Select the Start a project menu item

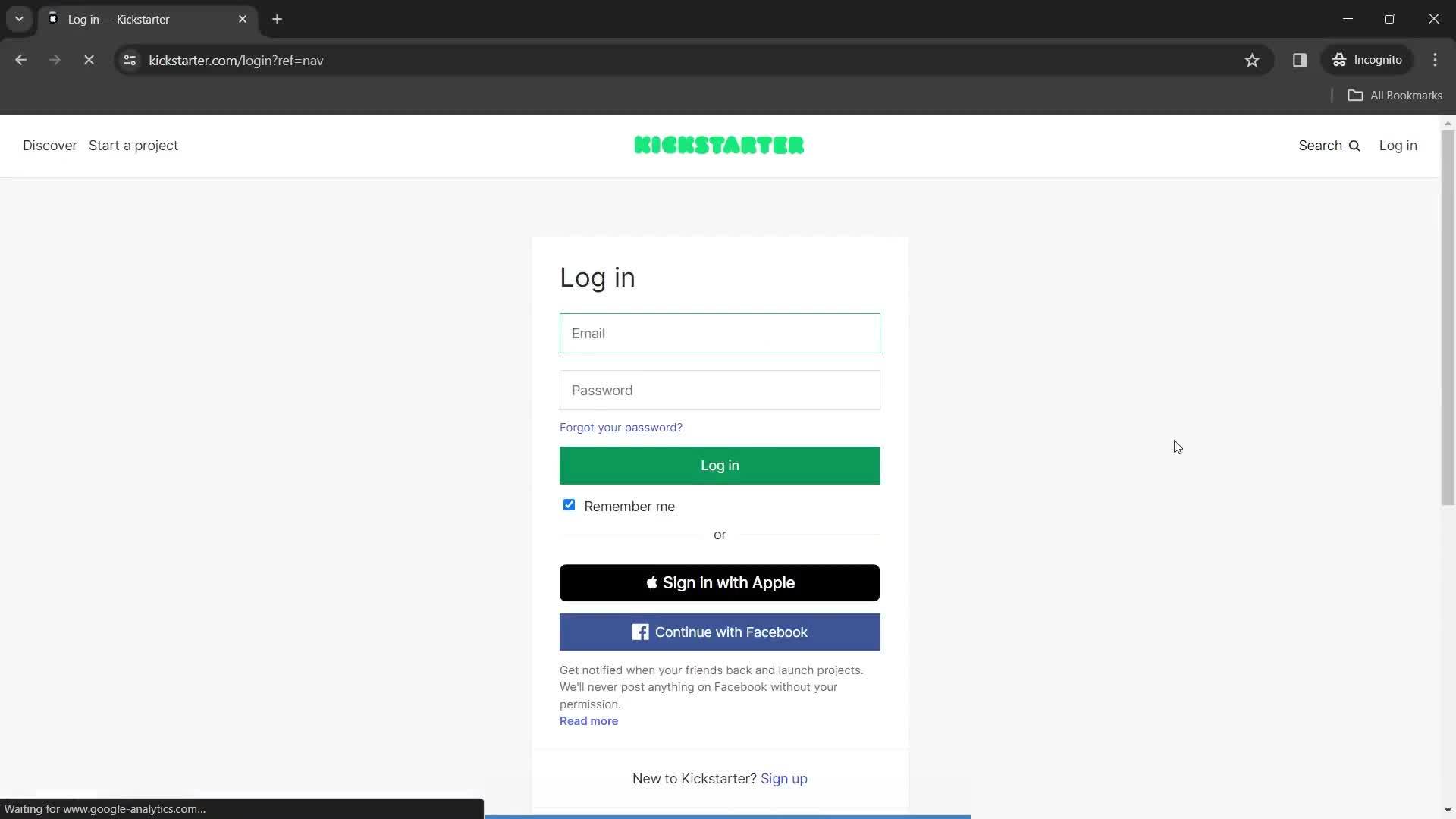click(133, 145)
